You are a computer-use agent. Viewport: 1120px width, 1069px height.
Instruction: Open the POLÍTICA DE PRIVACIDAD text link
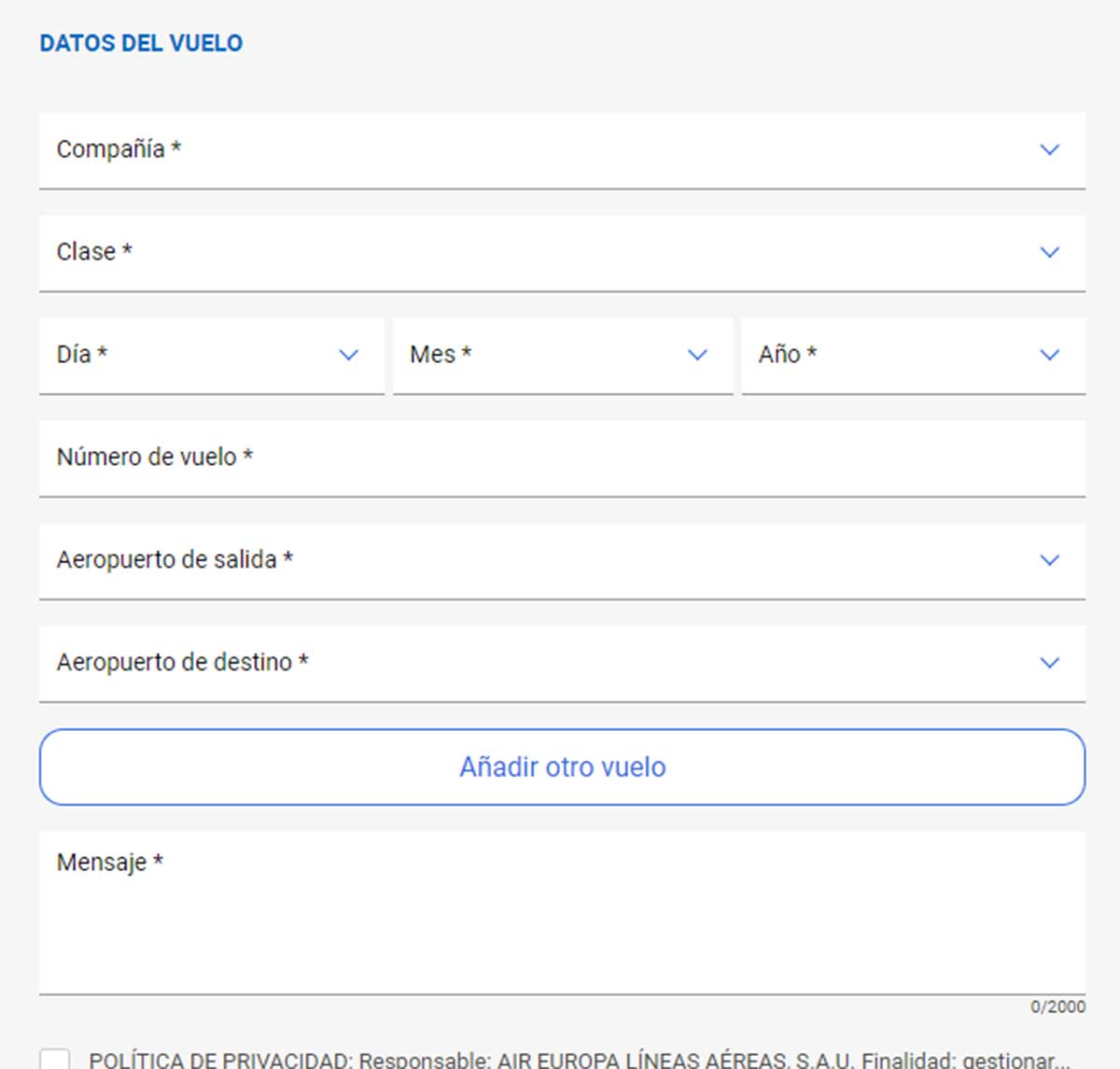(215, 1060)
